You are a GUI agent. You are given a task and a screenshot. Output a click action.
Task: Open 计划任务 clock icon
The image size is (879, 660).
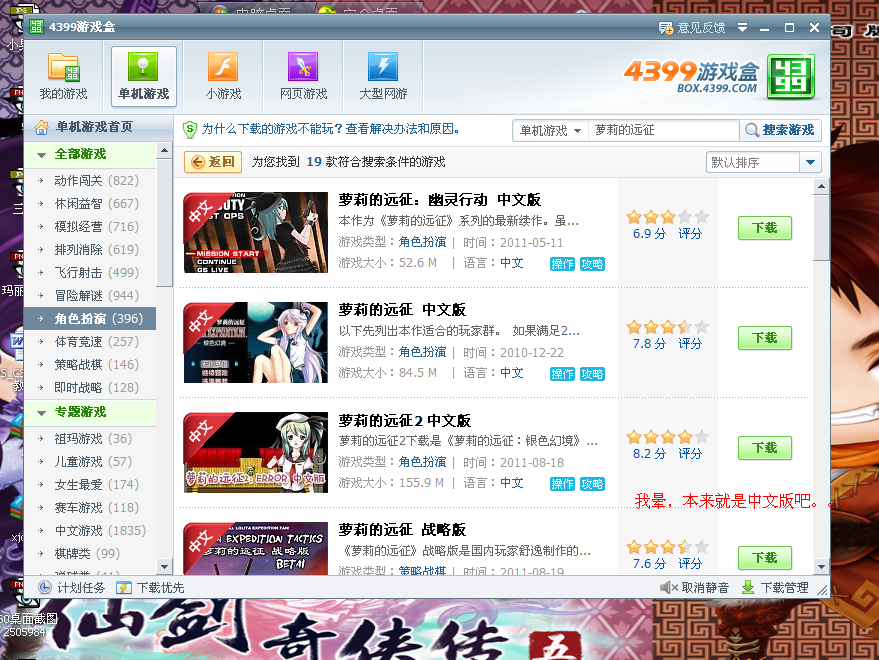coord(45,588)
